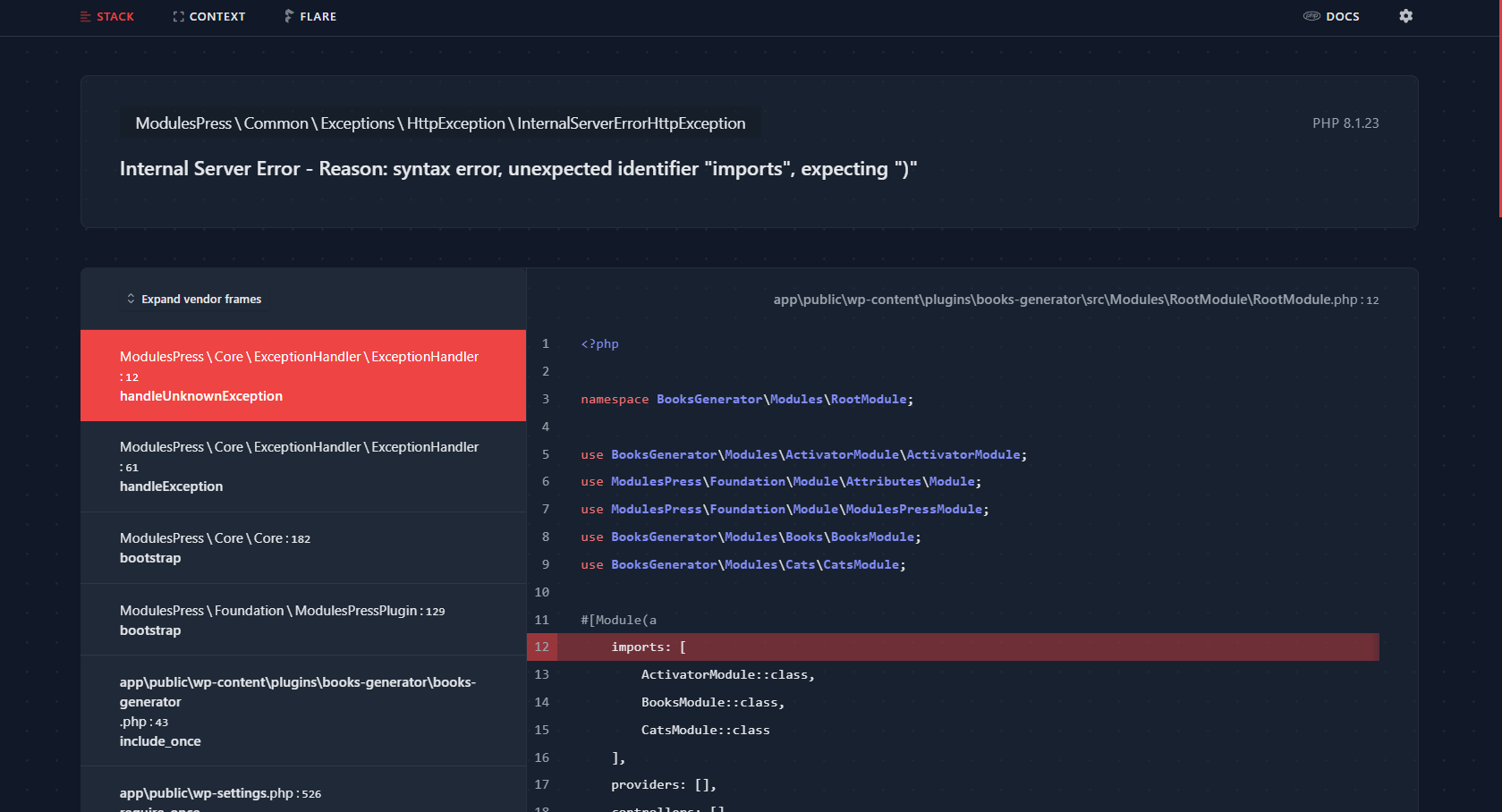The image size is (1502, 812).
Task: Click the PHP 8.1.23 version label
Action: coord(1345,123)
